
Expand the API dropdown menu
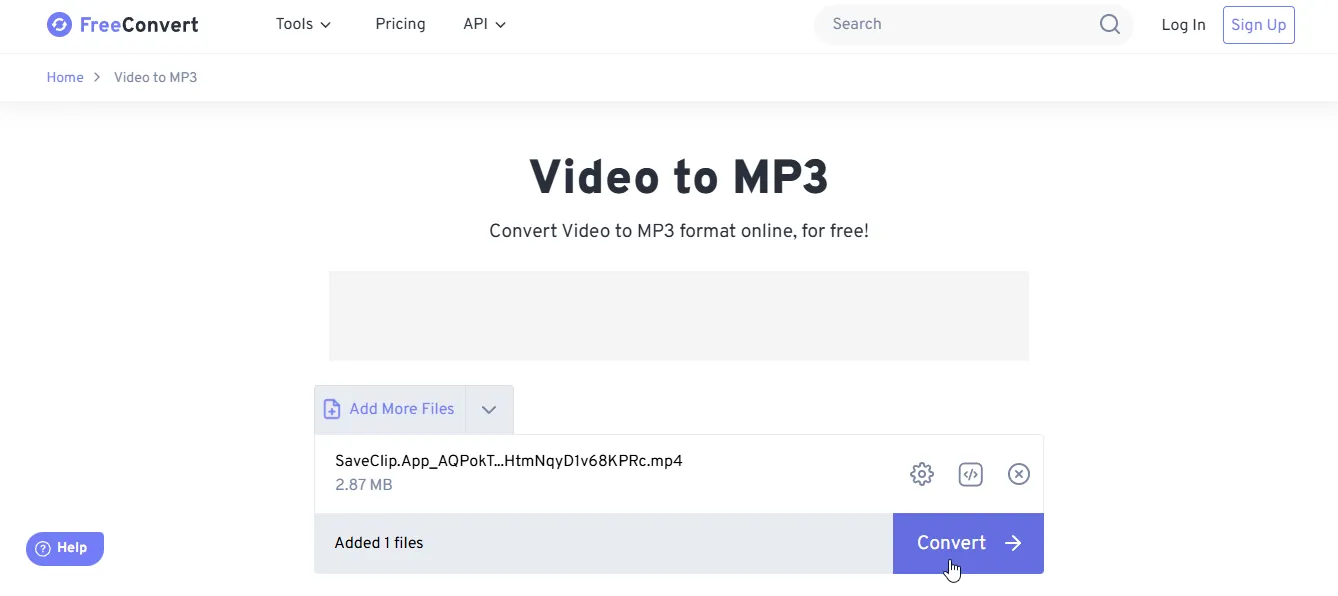(x=485, y=24)
